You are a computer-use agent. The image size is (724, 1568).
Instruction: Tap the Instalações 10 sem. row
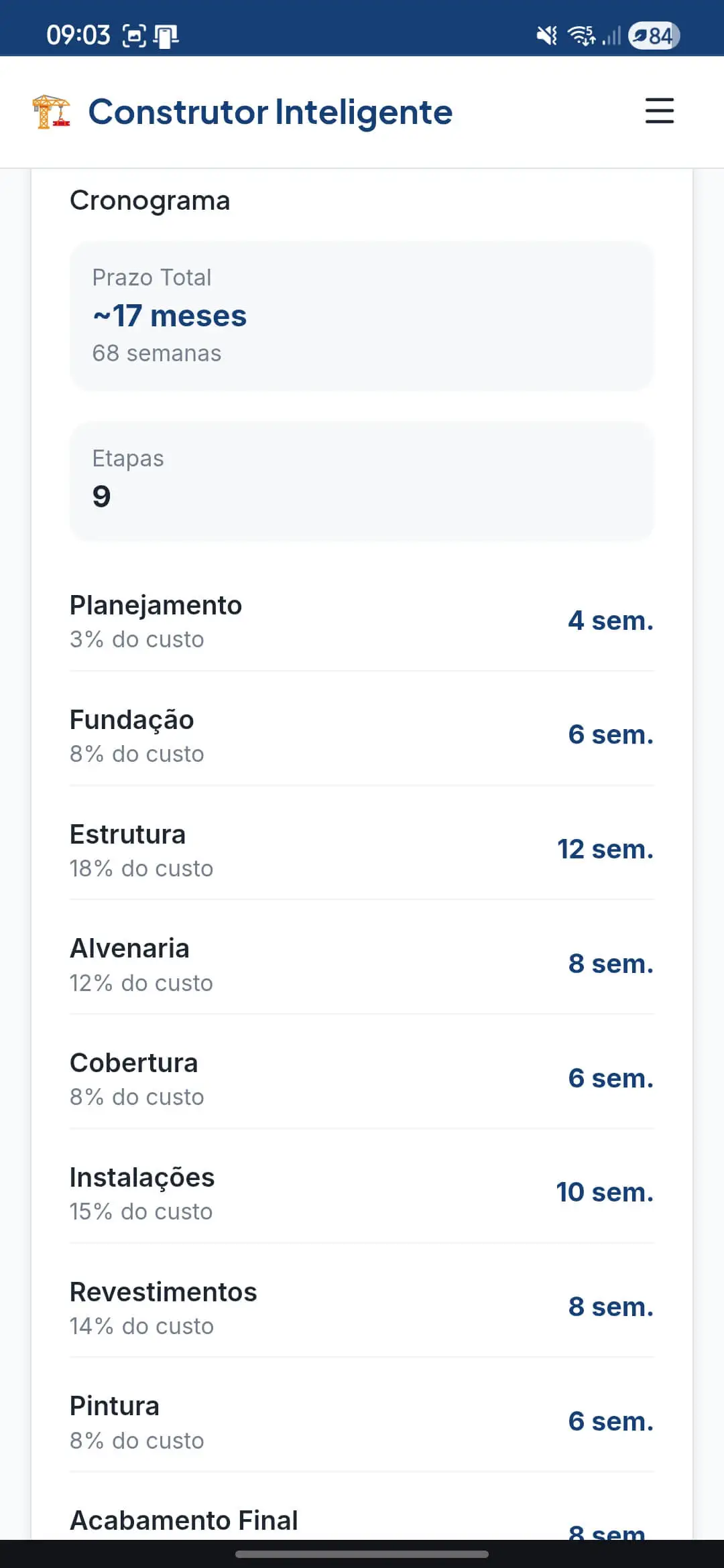point(361,1193)
